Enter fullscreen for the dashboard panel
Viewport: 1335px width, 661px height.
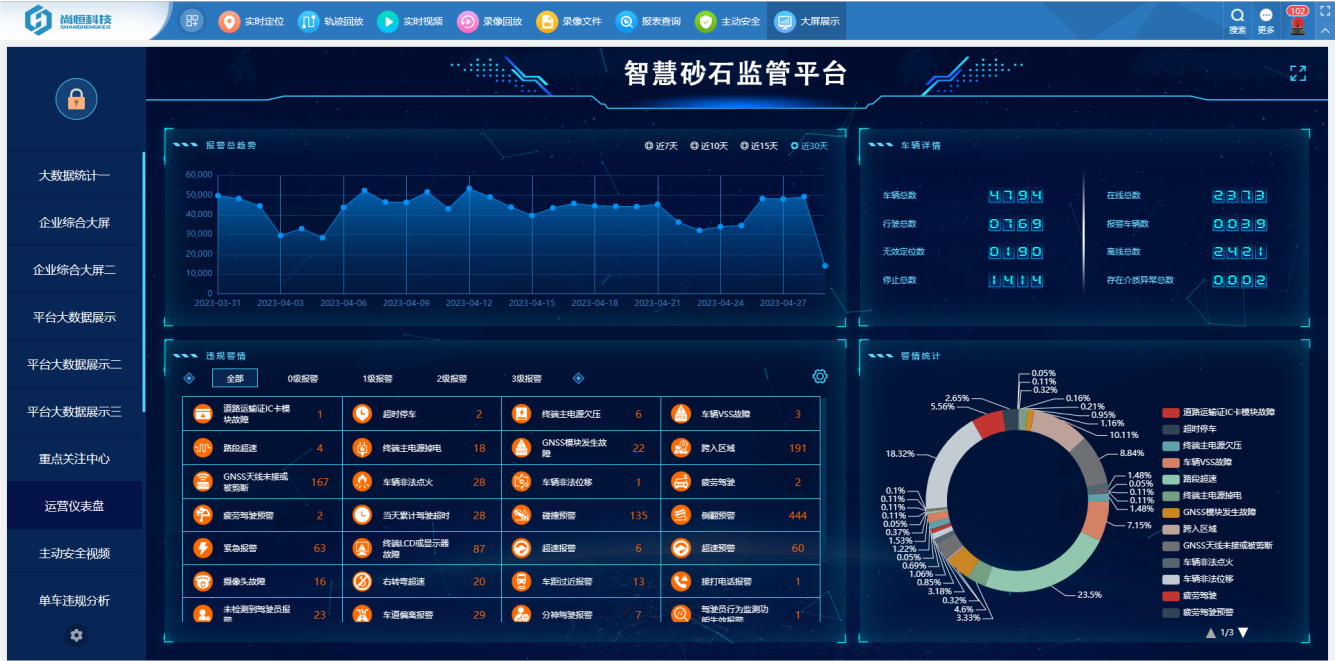pos(1297,73)
